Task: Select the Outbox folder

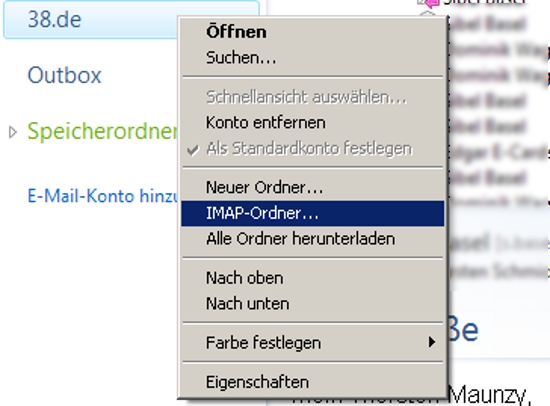Action: [65, 75]
